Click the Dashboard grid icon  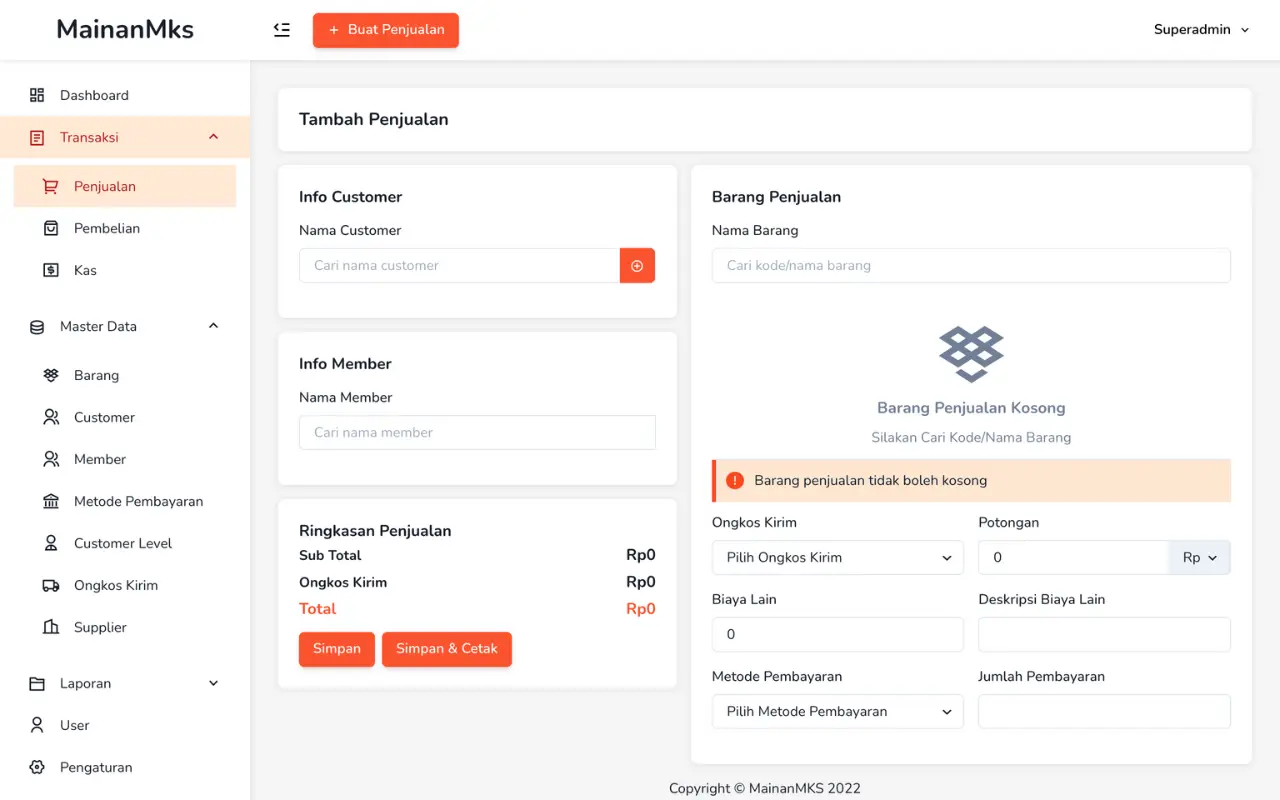tap(37, 95)
